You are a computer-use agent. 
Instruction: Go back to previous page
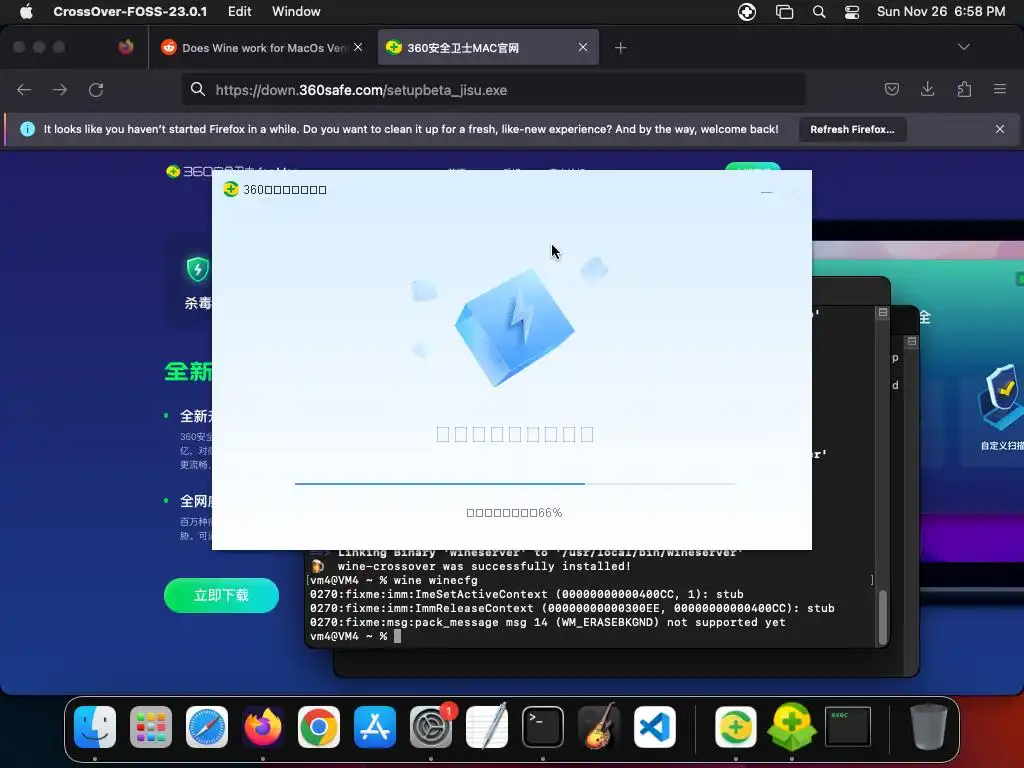coord(24,89)
